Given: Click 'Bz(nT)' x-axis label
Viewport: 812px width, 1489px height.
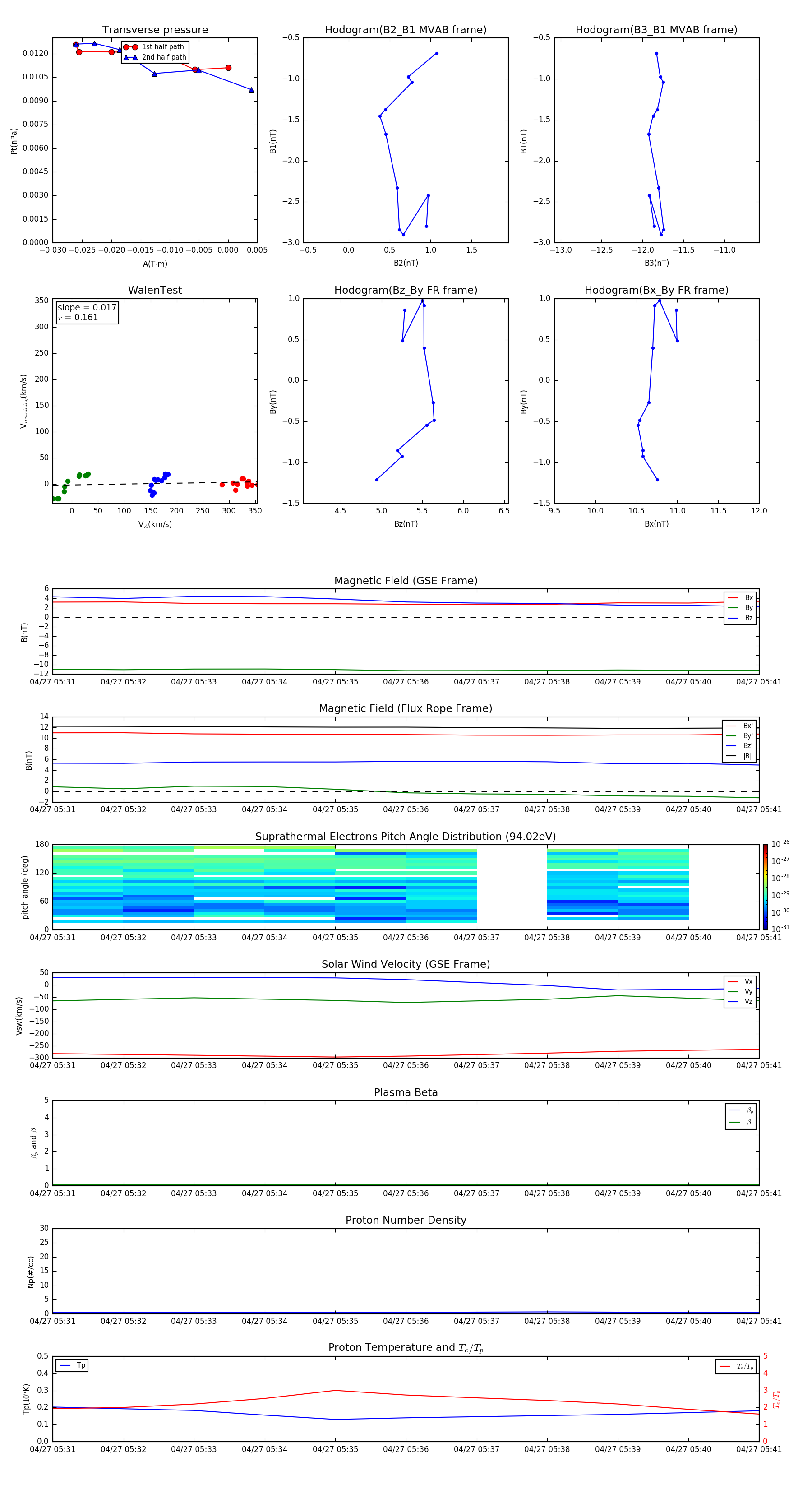Looking at the screenshot, I should click(x=406, y=524).
